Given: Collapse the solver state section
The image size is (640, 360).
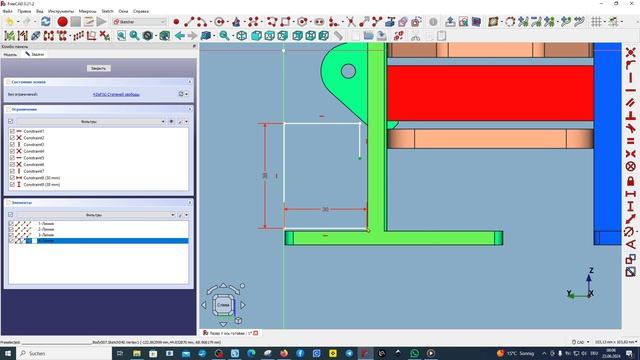Looking at the screenshot, I should (x=189, y=82).
